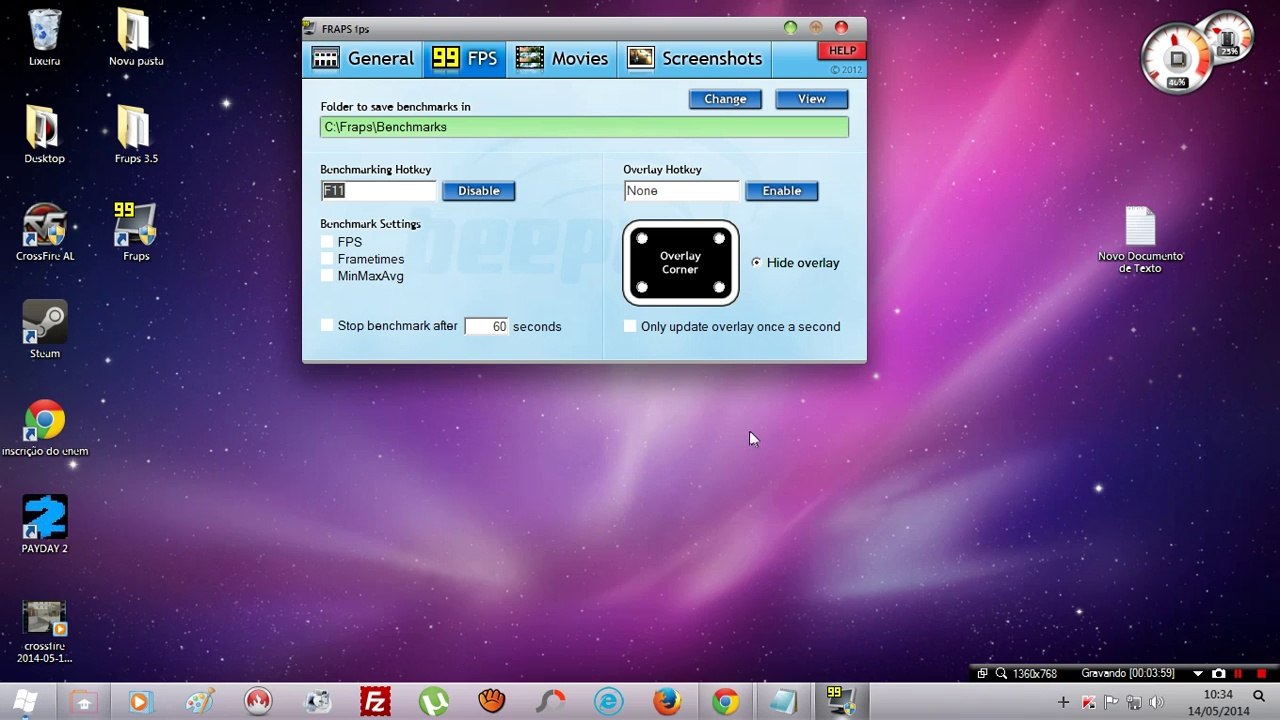
Task: Pick the bottom-right overlay corner
Action: click(x=719, y=288)
